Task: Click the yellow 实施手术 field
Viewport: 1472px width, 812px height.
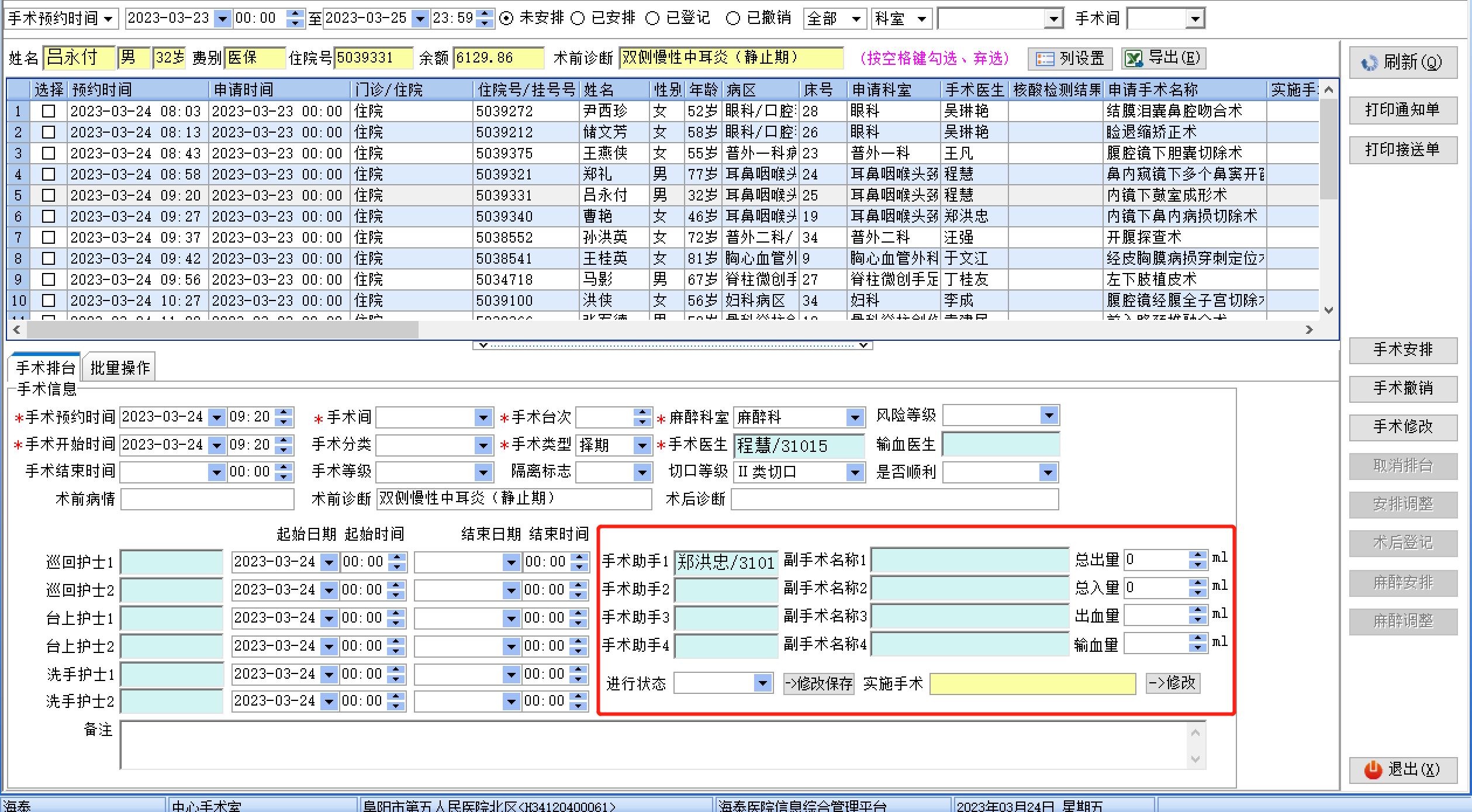Action: click(x=1032, y=683)
